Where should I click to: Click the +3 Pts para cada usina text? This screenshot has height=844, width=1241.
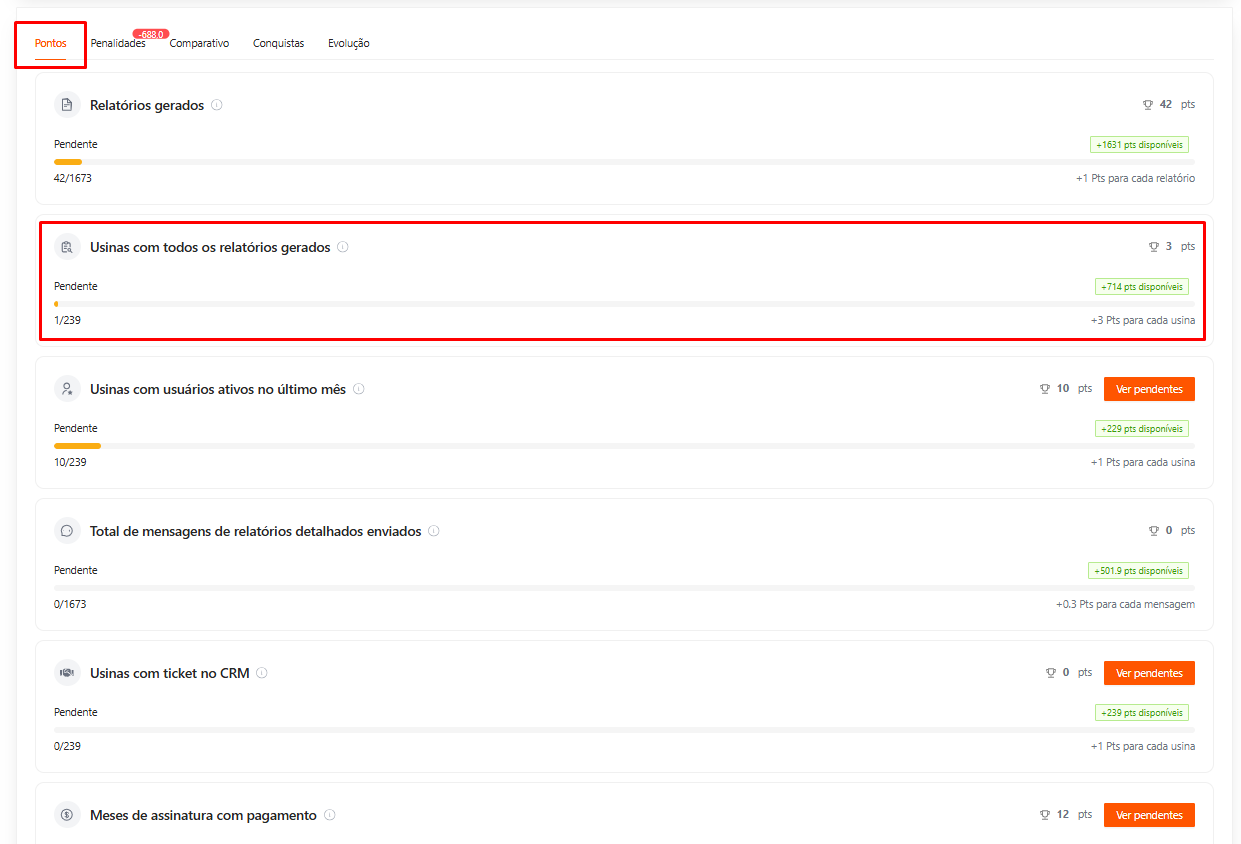(x=1143, y=320)
